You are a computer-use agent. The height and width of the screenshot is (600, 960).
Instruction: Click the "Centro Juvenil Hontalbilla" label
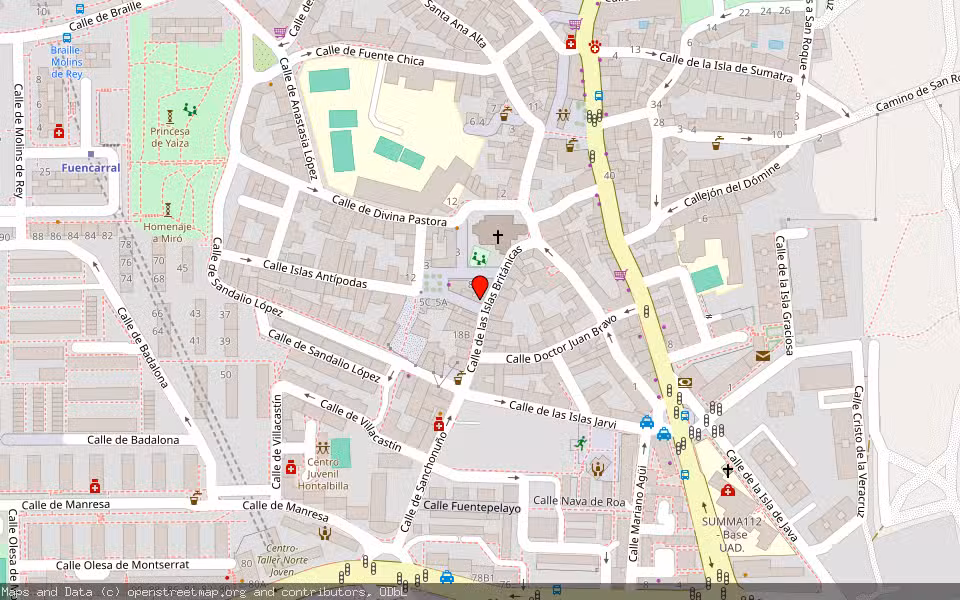point(323,474)
